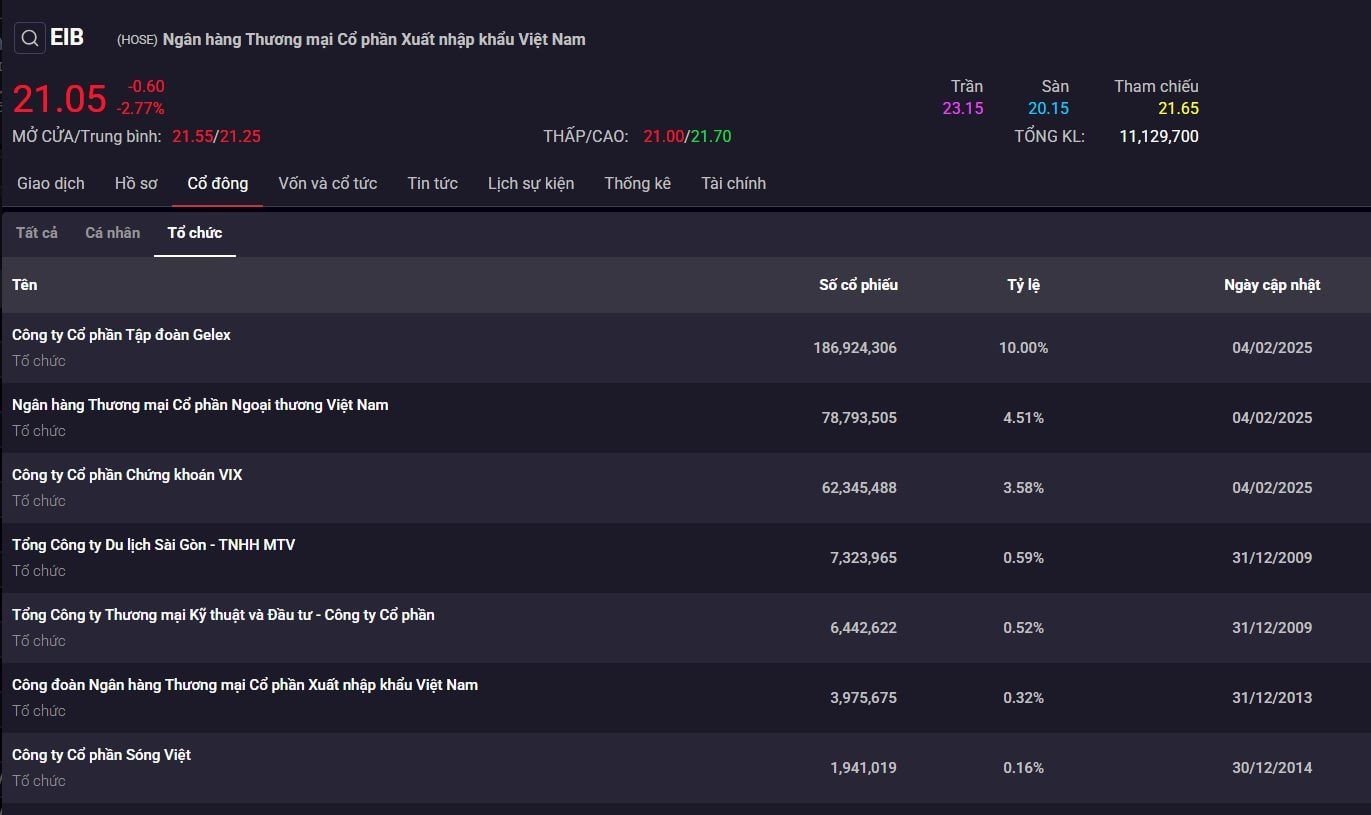Click Công đoàn Ngân hàng Xuất nhập khẩu row
Viewport: 1371px width, 815px height.
coord(685,698)
